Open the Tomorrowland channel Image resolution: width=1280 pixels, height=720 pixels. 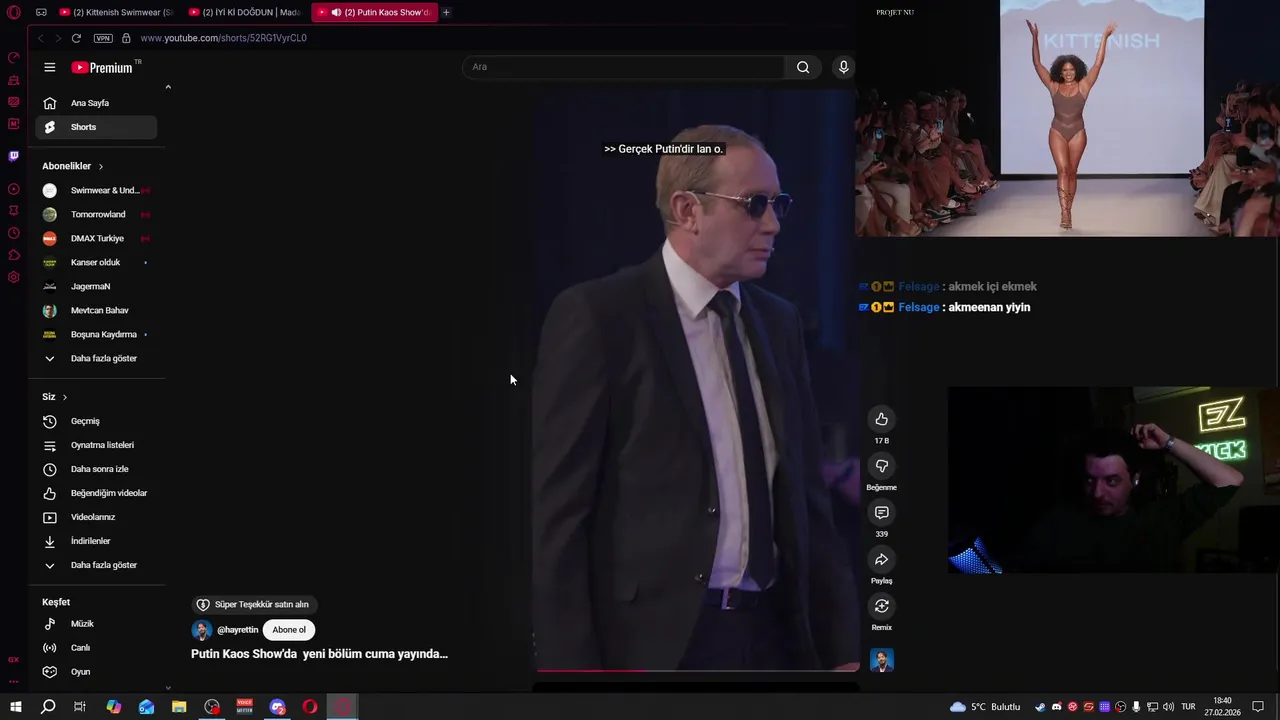pyautogui.click(x=96, y=214)
